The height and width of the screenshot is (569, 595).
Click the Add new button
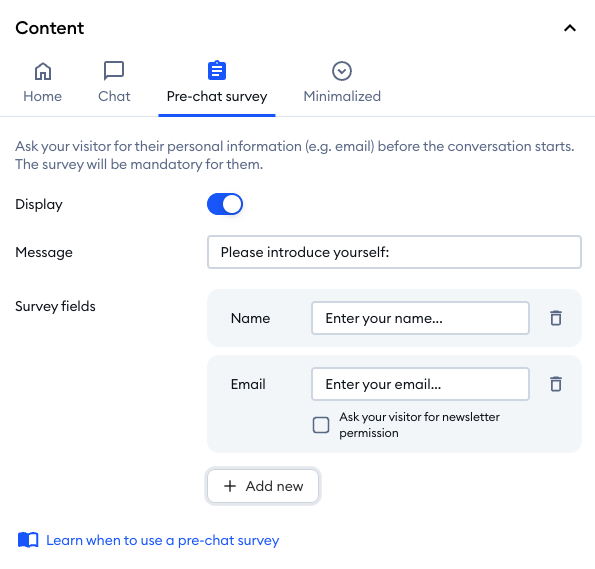(263, 486)
